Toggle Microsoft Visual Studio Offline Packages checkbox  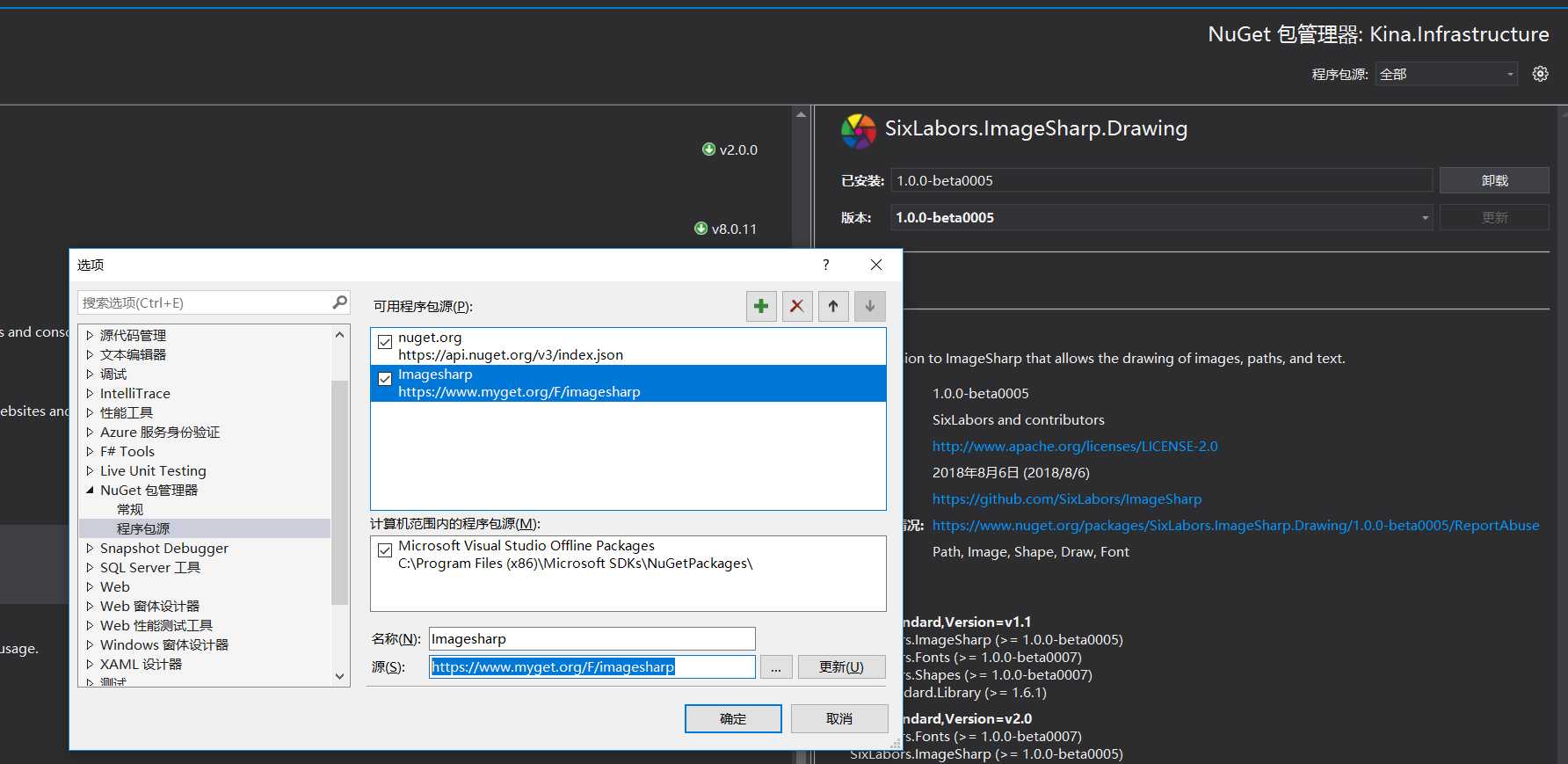(385, 550)
